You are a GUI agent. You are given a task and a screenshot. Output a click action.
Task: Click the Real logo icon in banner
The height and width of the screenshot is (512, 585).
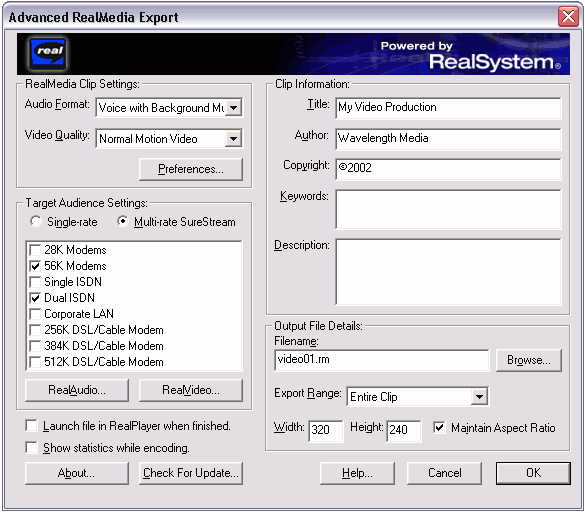[x=48, y=54]
